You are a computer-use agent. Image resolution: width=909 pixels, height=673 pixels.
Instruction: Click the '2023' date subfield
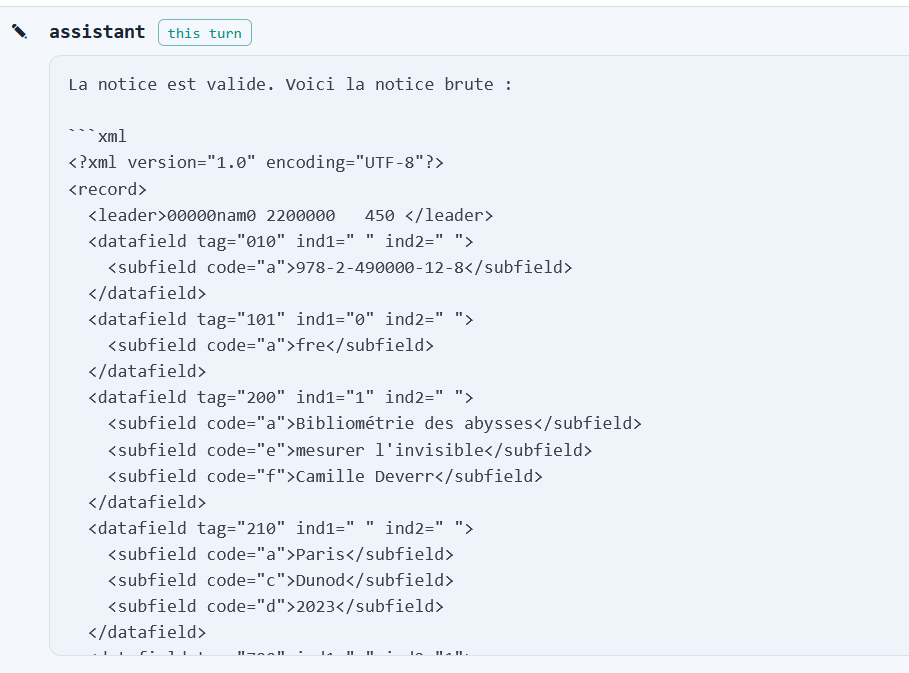click(x=275, y=606)
